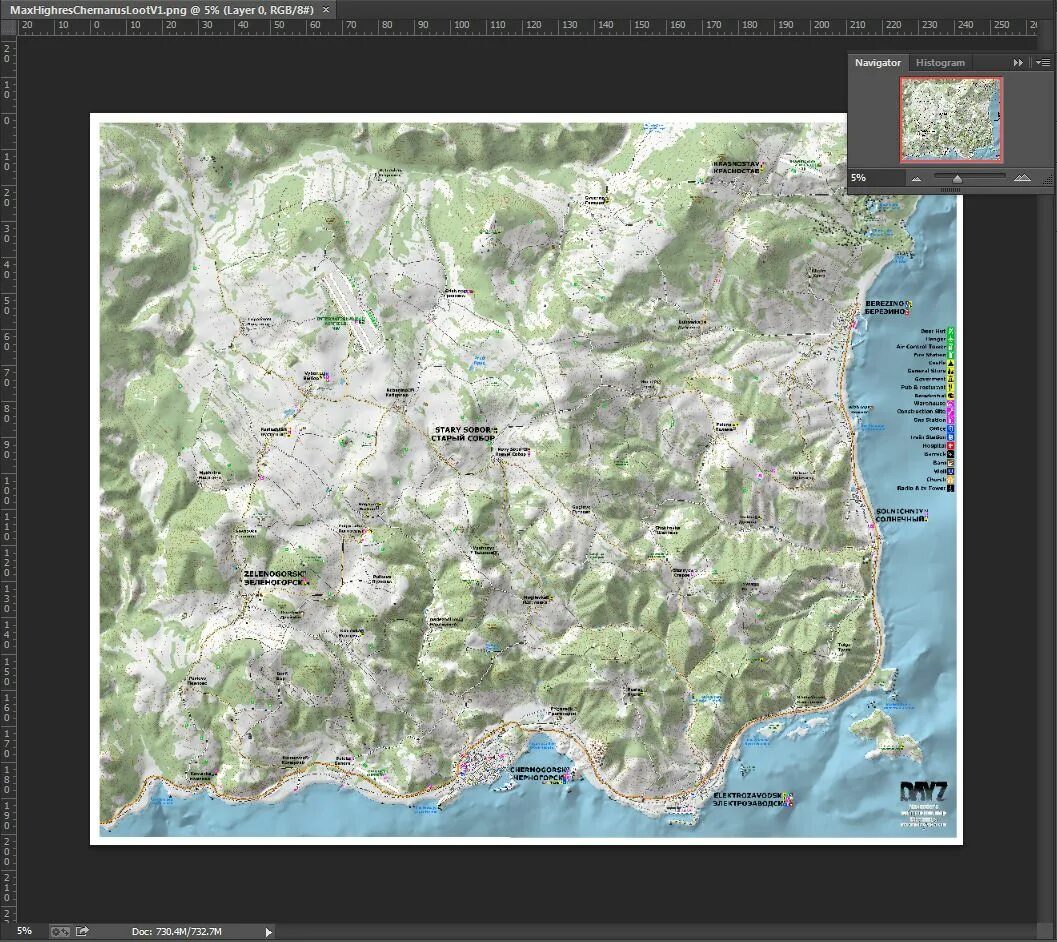The height and width of the screenshot is (942, 1057).
Task: Click the DAYZ logo on the map
Action: click(924, 792)
